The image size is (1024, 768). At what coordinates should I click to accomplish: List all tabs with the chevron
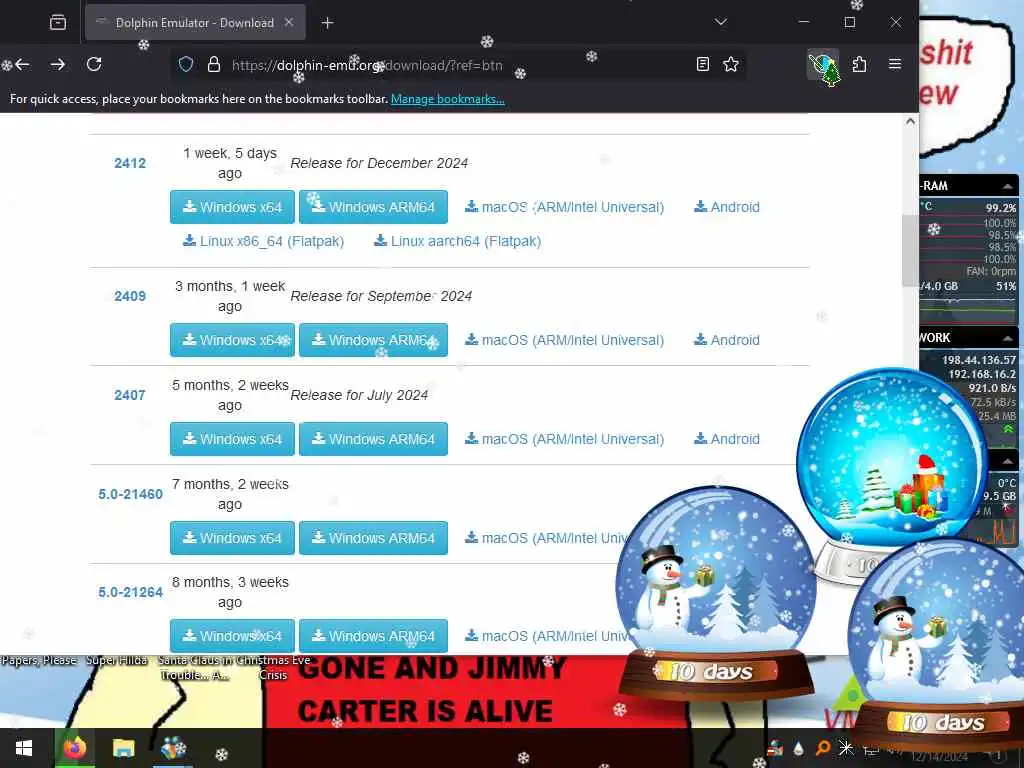point(720,22)
